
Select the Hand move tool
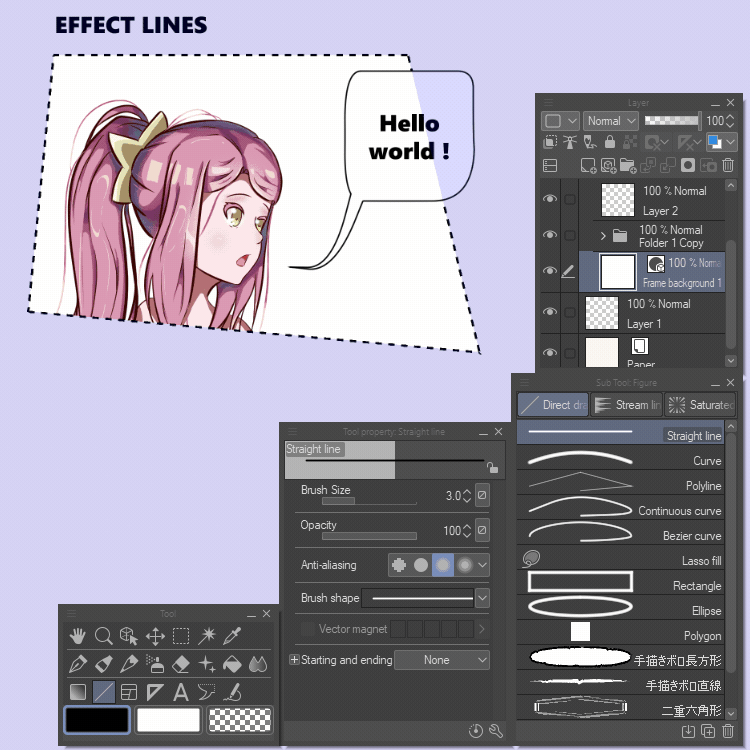77,636
